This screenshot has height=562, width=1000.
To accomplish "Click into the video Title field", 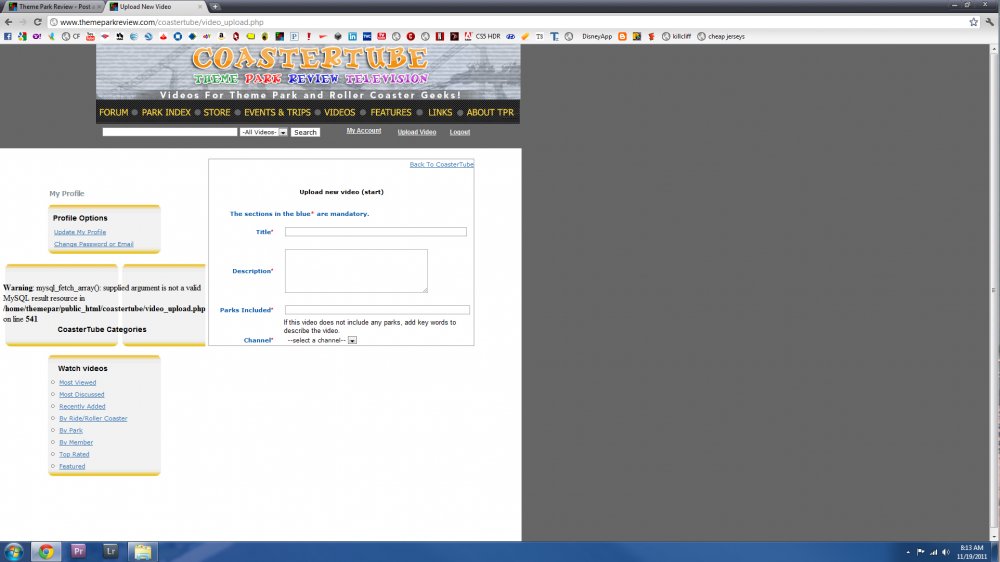I will point(375,231).
